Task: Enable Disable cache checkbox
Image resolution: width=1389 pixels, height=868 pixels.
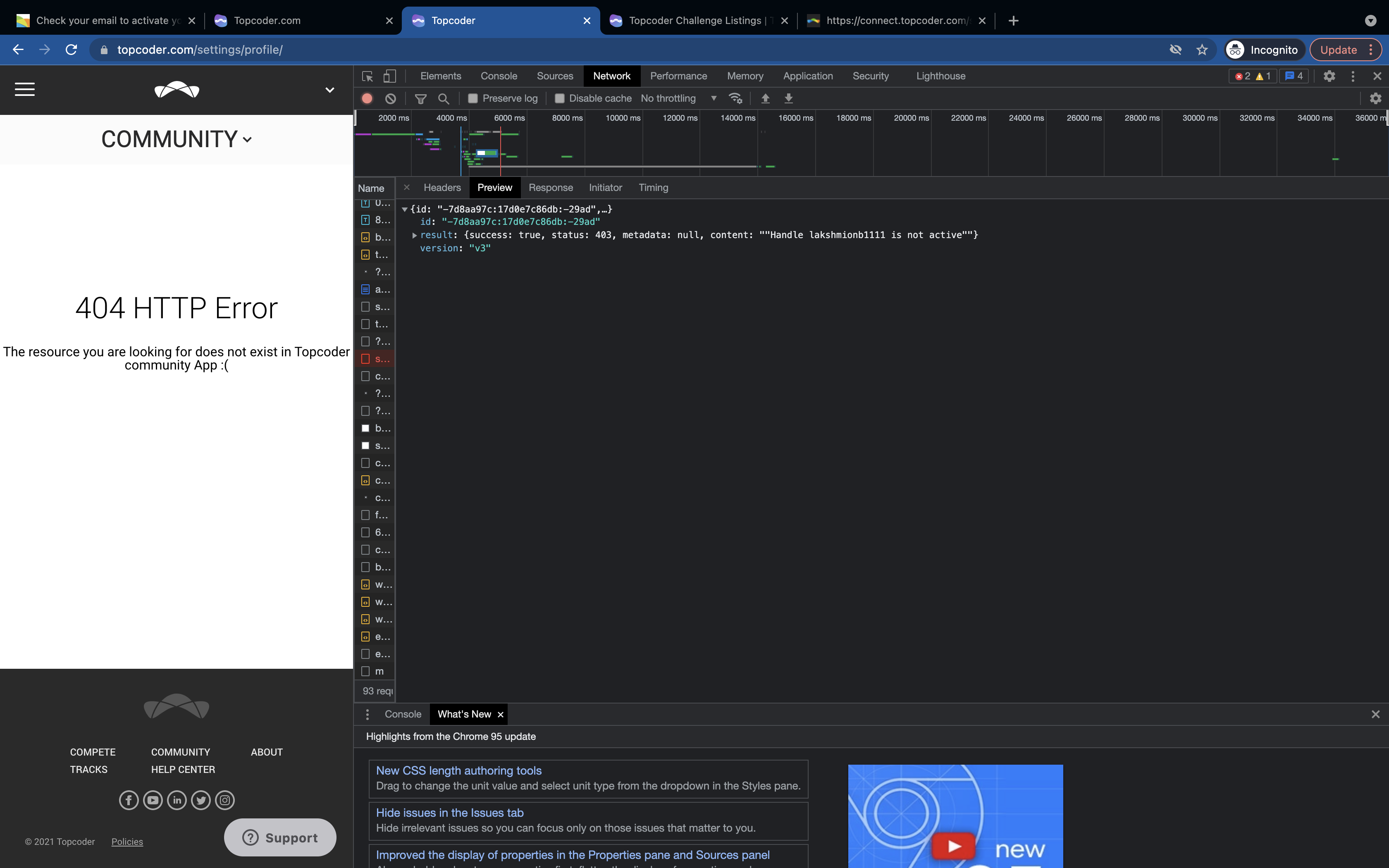Action: pyautogui.click(x=560, y=99)
